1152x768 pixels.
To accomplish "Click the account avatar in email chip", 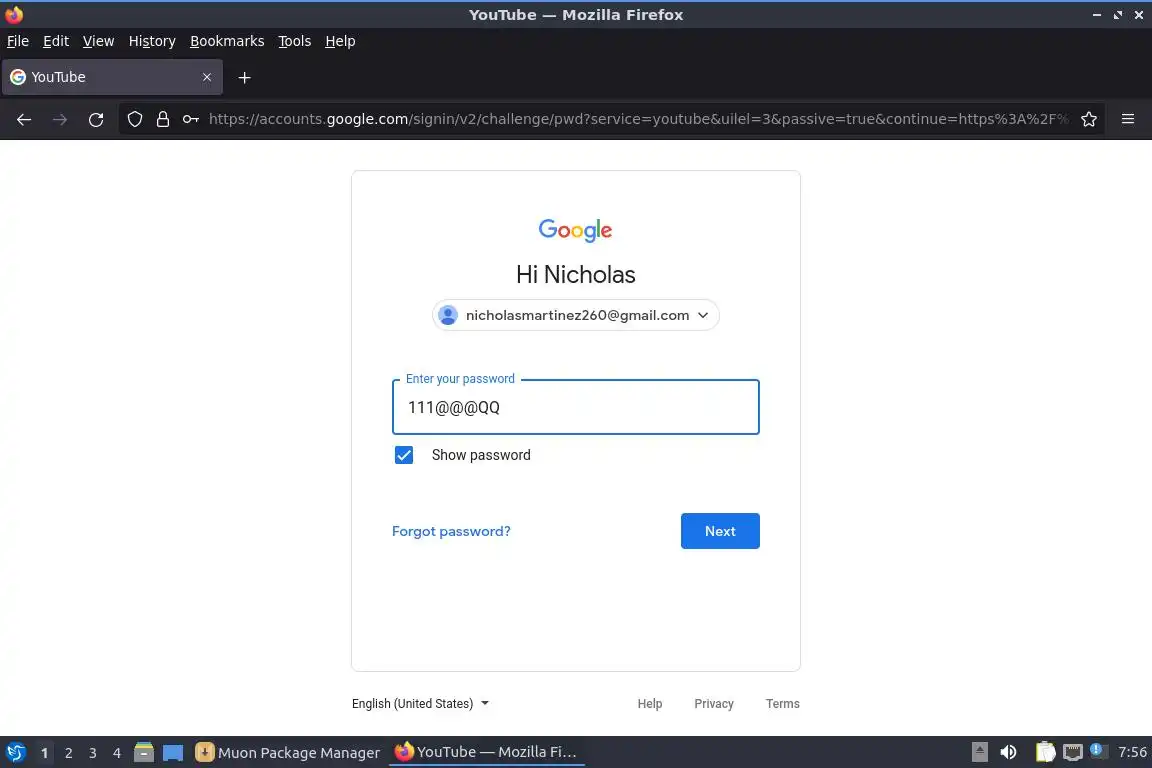I will click(x=447, y=315).
